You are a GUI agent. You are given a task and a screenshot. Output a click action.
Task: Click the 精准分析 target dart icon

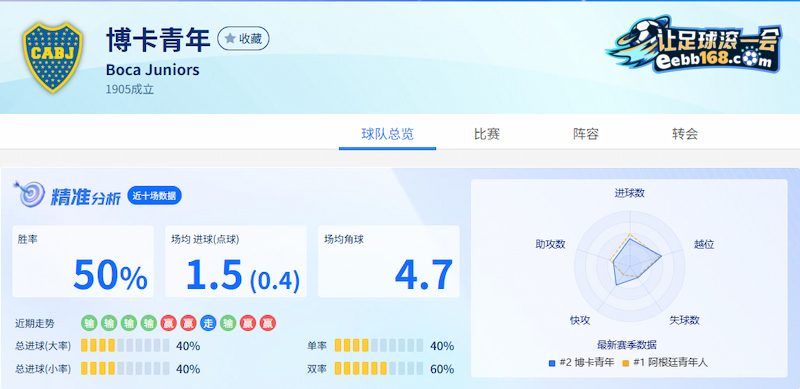pos(29,193)
